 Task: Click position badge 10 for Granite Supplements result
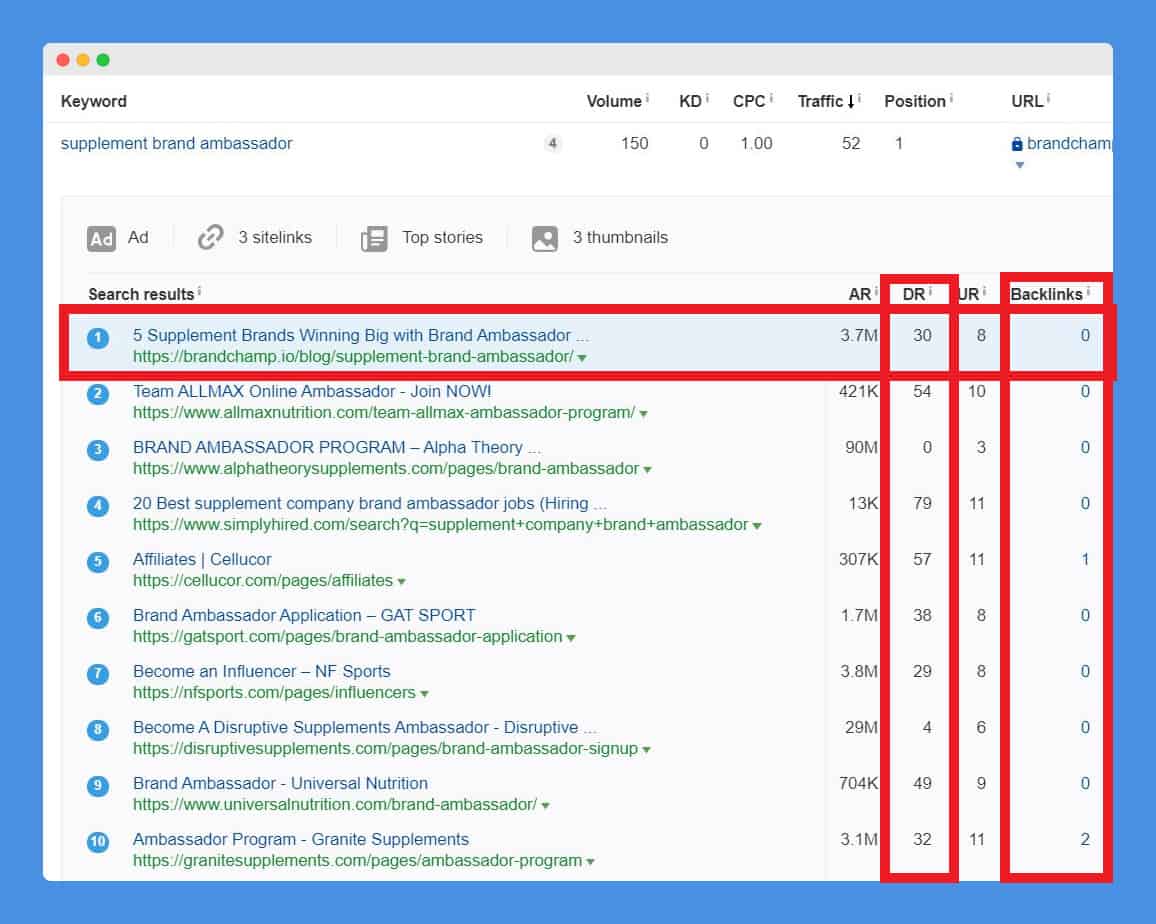coord(97,842)
